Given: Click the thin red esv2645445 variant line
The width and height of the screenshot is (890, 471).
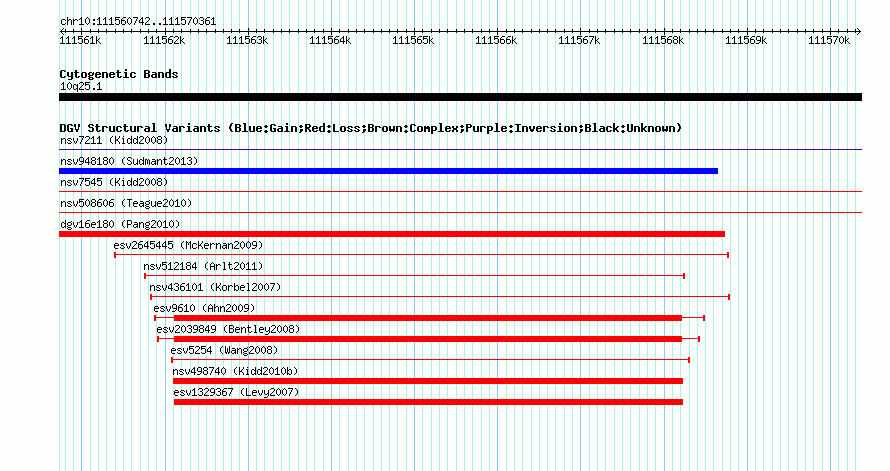Looking at the screenshot, I should (x=422, y=255).
